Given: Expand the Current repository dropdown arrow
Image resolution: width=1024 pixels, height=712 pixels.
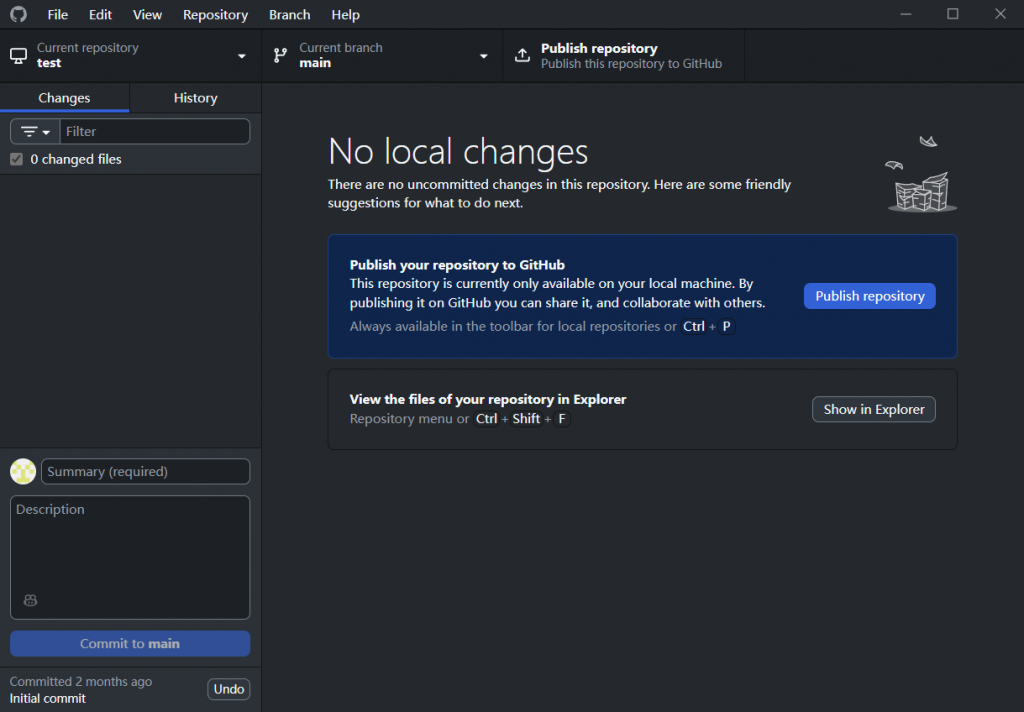Looking at the screenshot, I should pos(242,56).
